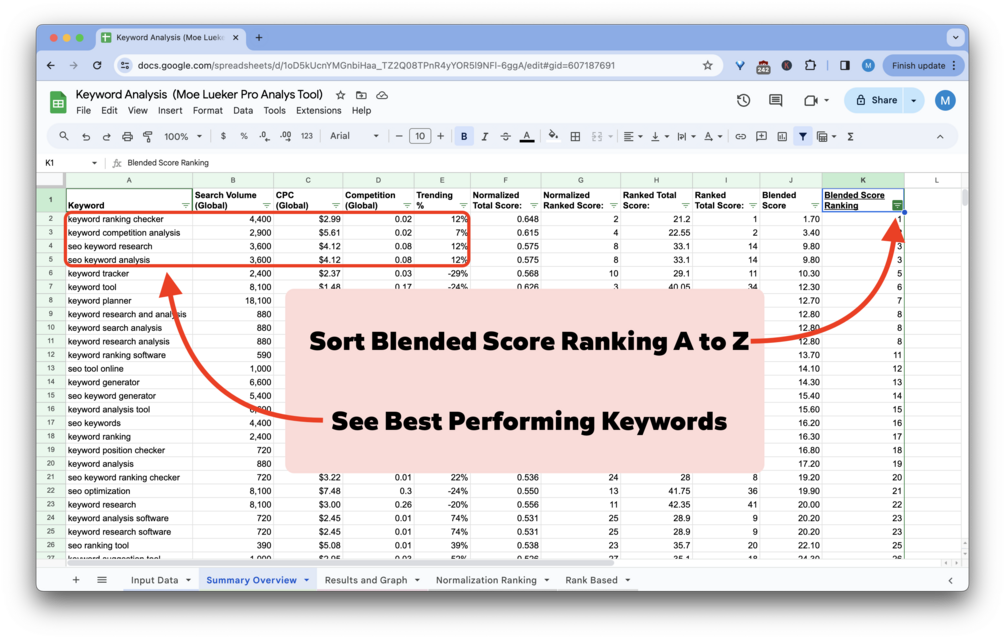This screenshot has width=1005, height=639.
Task: Open the fill color picker
Action: [x=553, y=136]
